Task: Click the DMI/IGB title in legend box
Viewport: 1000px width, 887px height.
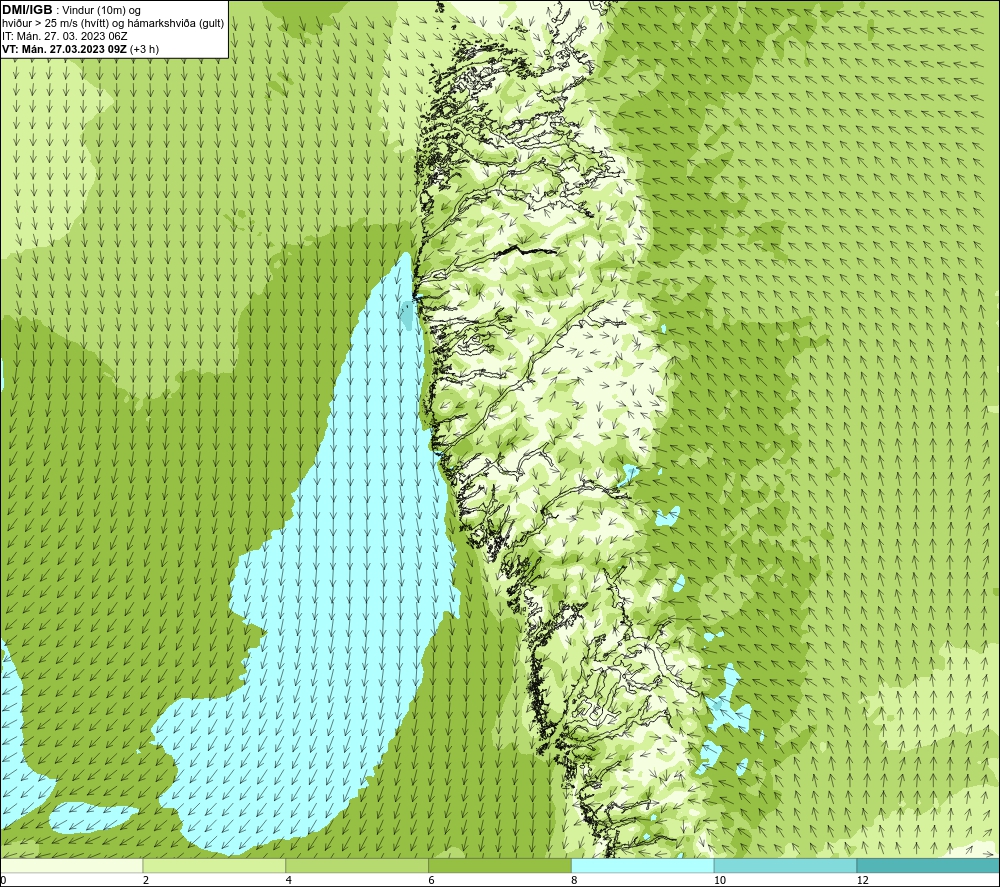Action: click(27, 10)
